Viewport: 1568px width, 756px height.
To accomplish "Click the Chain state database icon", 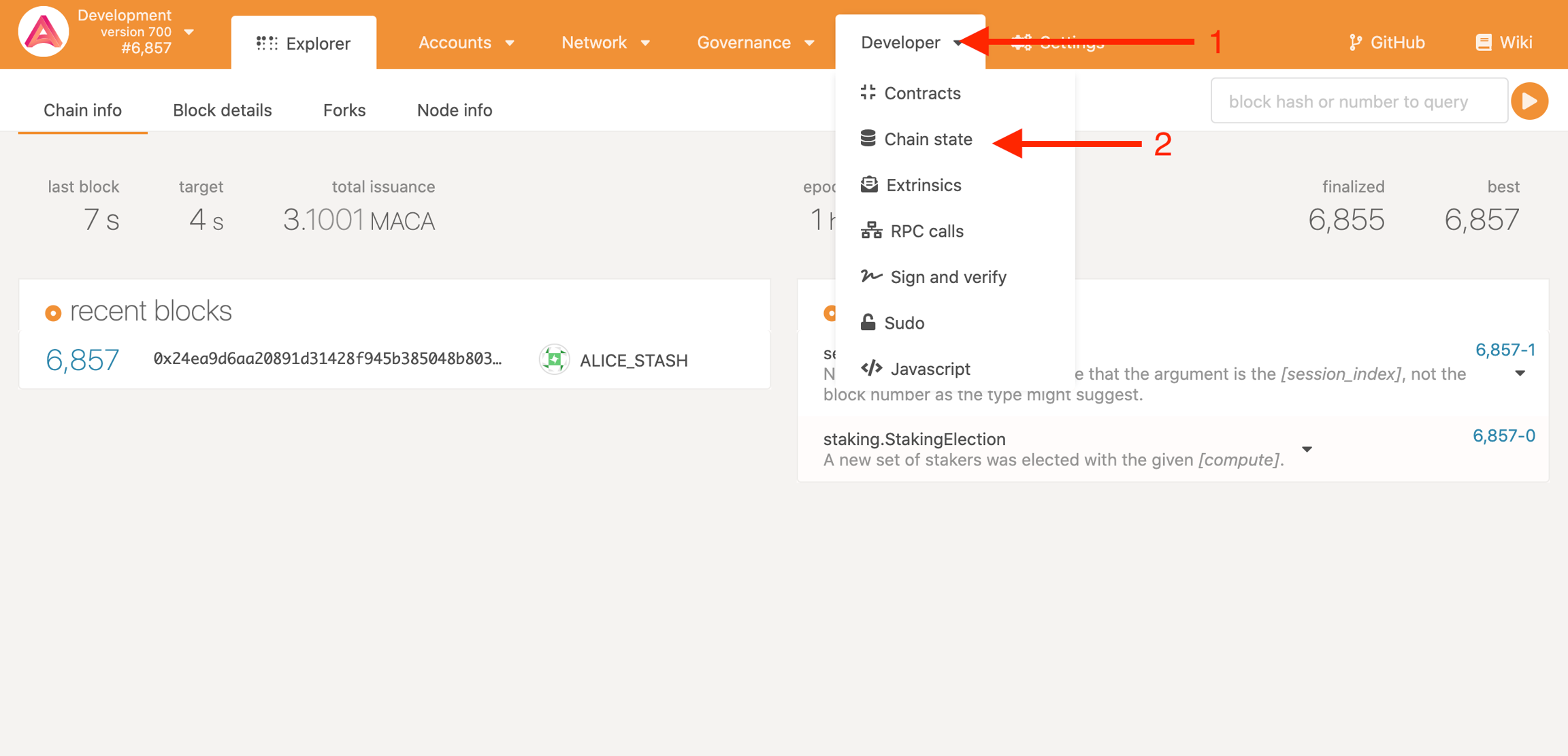I will [868, 138].
